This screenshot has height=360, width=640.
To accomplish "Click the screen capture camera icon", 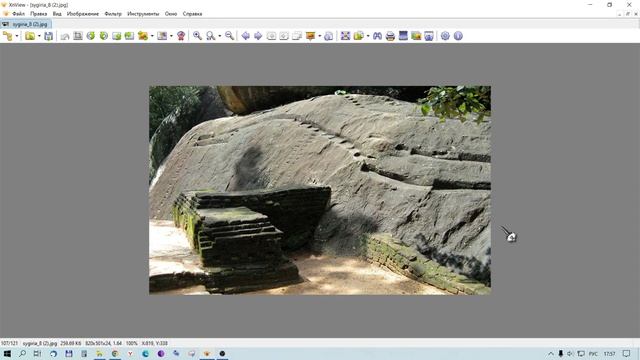I will [x=429, y=36].
